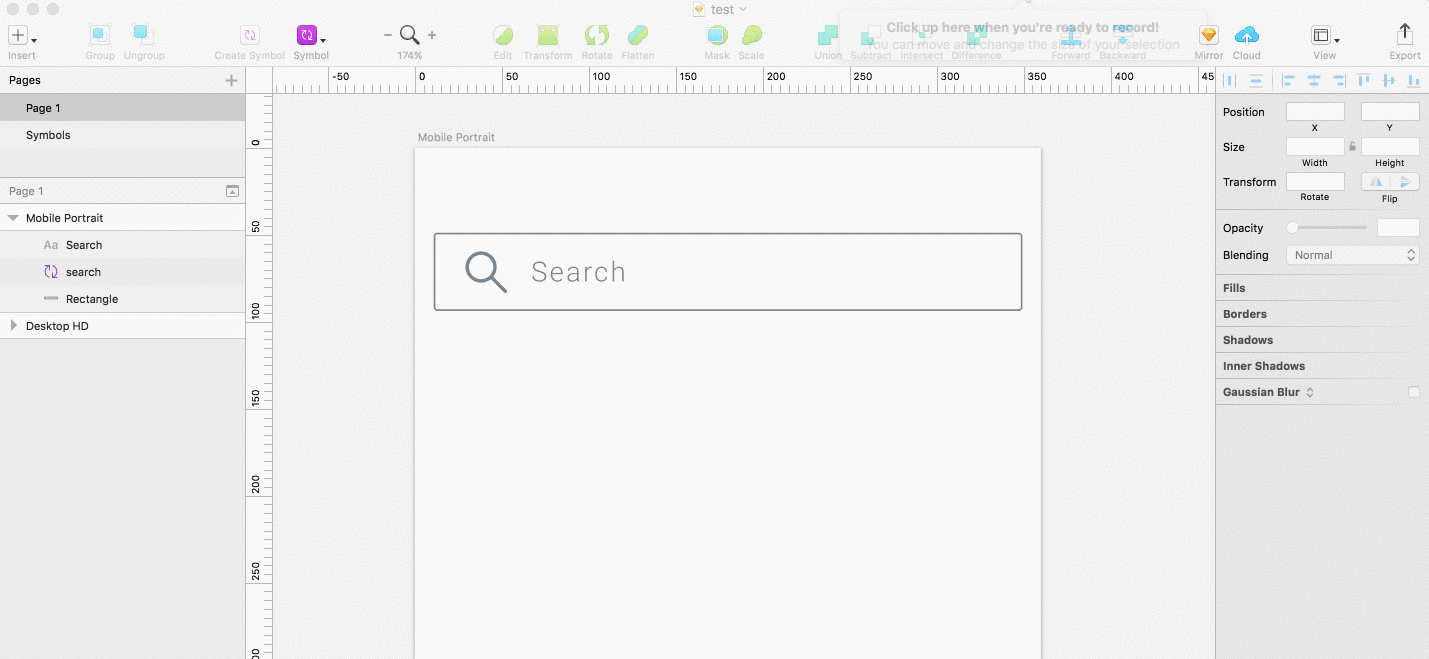
Task: Click the Ungroup toolbar icon
Action: point(144,36)
